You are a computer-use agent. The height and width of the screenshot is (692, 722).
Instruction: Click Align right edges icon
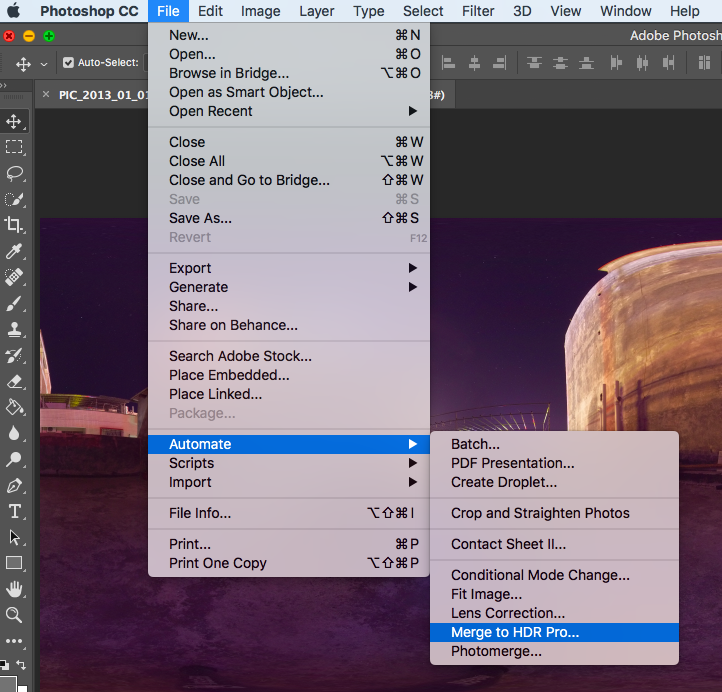(500, 63)
